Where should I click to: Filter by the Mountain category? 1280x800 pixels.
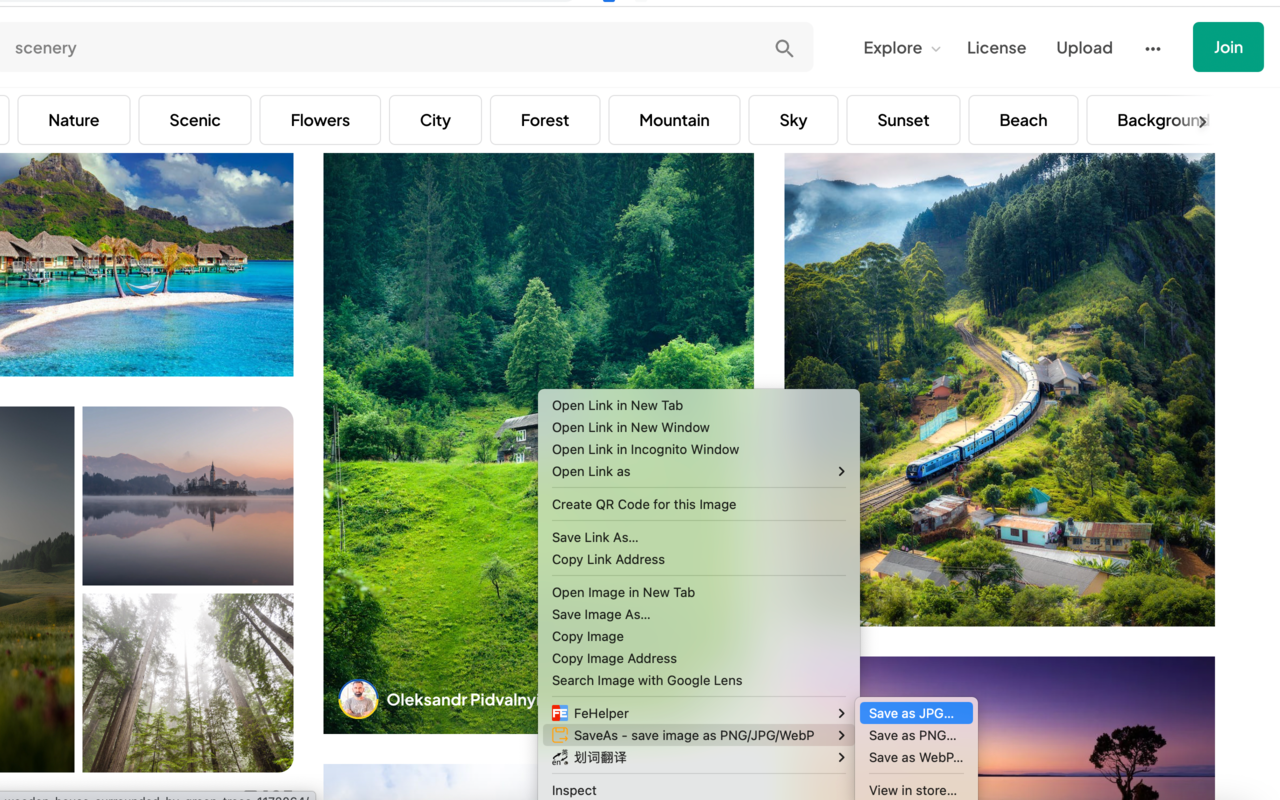tap(674, 120)
